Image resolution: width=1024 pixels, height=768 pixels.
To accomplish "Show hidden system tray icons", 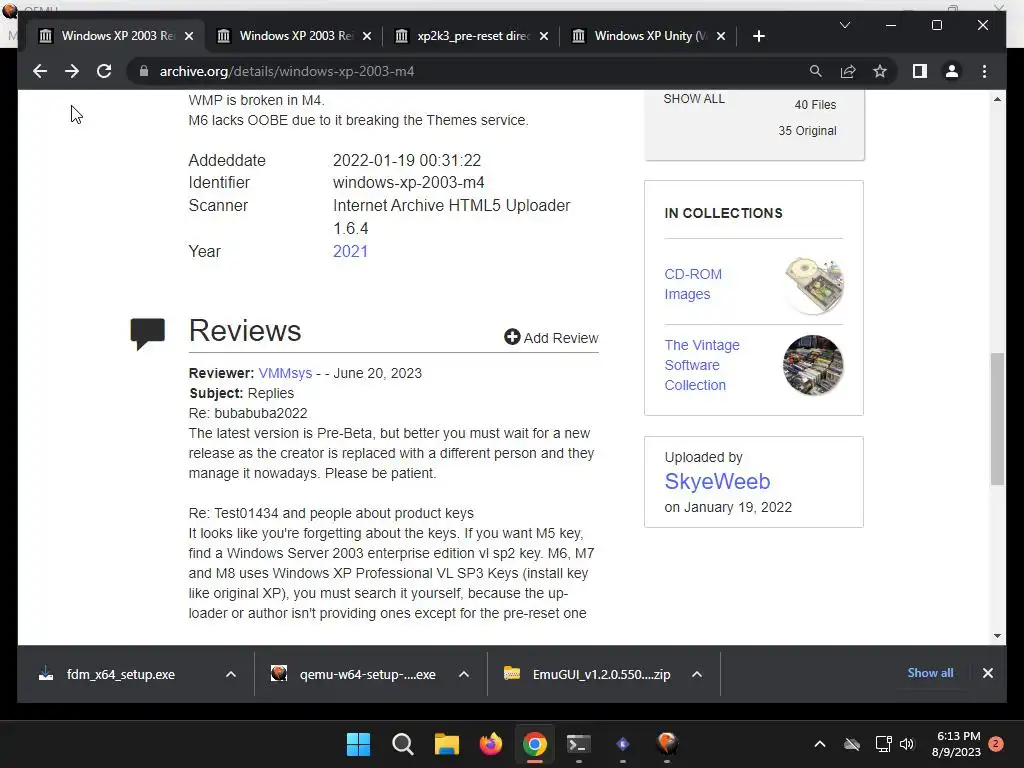I will 820,744.
